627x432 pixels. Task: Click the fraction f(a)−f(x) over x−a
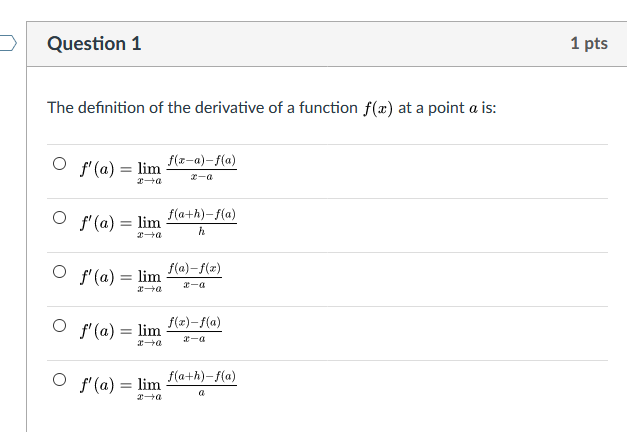click(194, 276)
